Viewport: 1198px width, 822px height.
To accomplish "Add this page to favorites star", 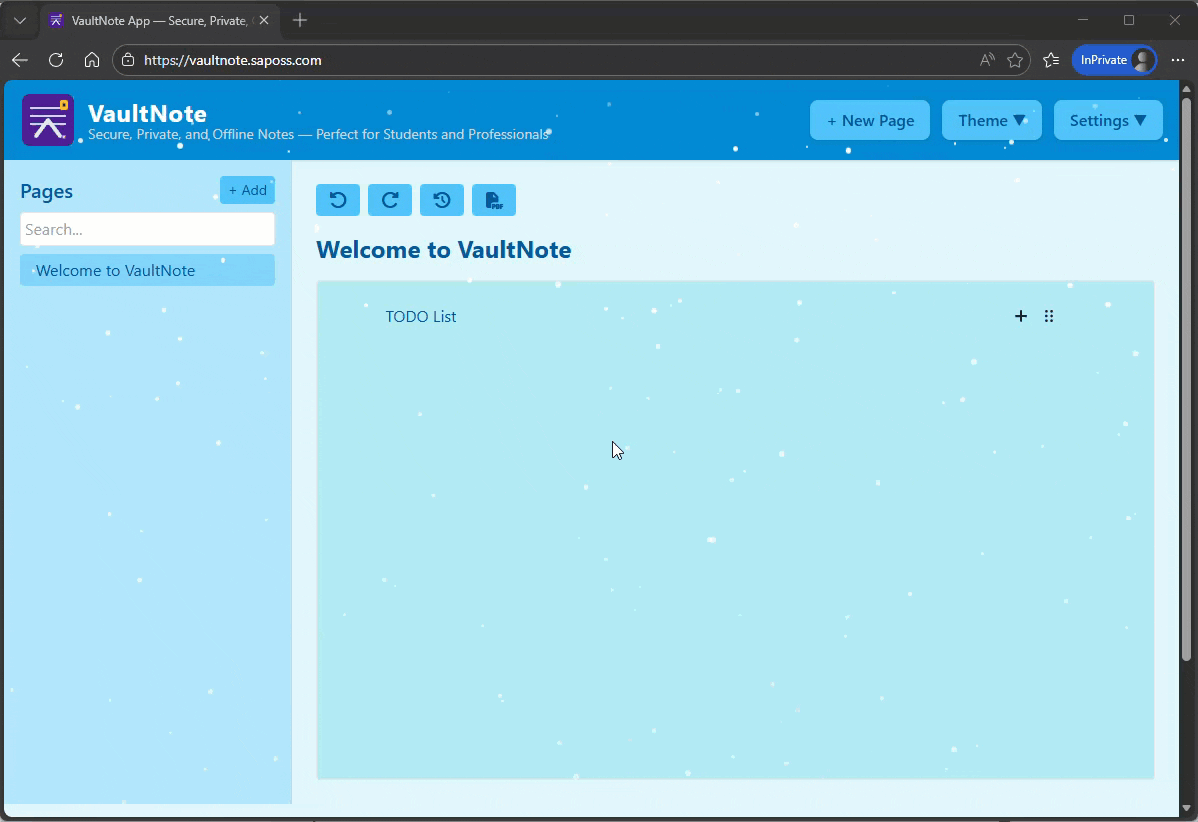I will 1015,60.
